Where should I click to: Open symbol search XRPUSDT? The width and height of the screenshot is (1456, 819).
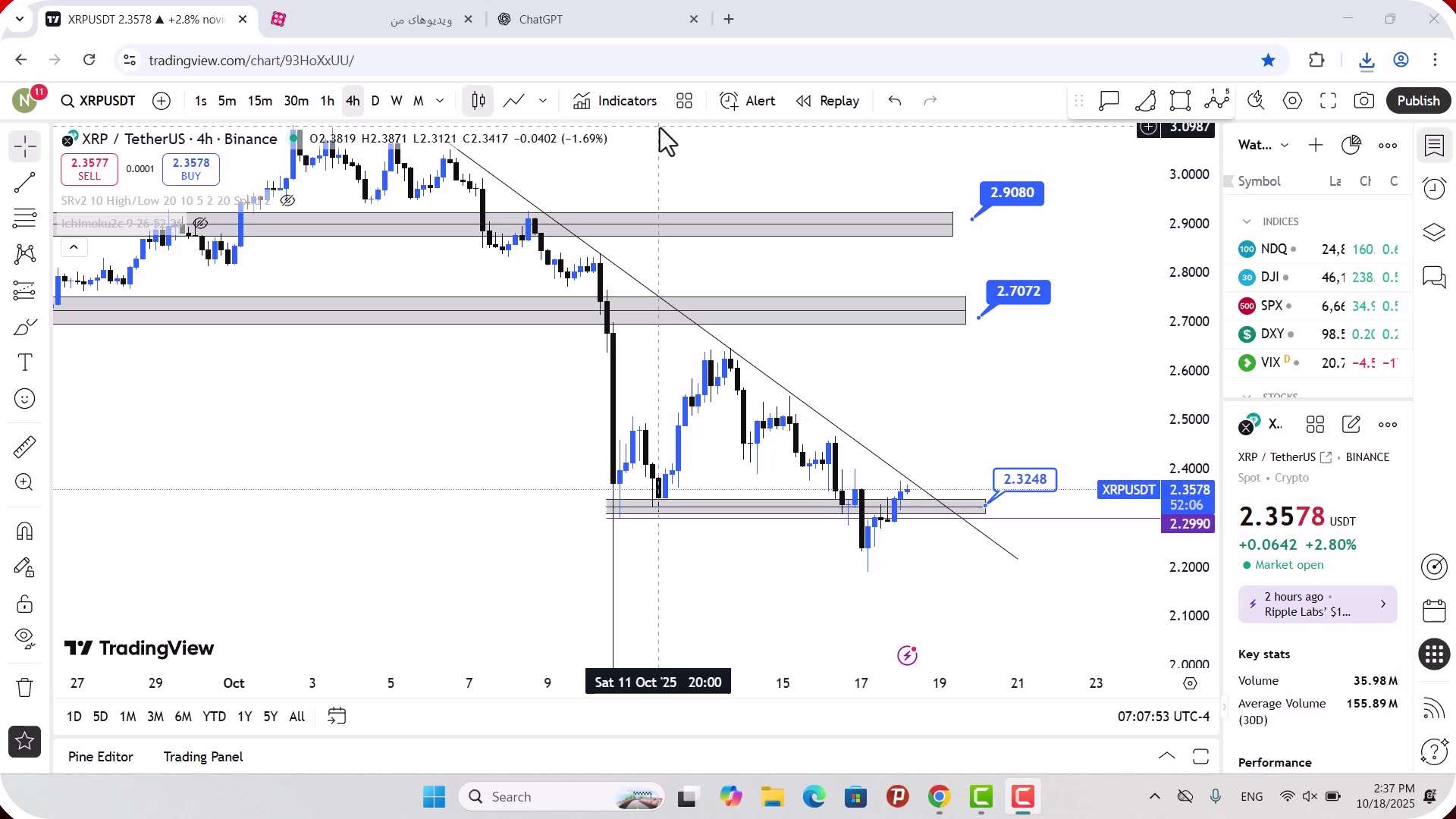[98, 101]
